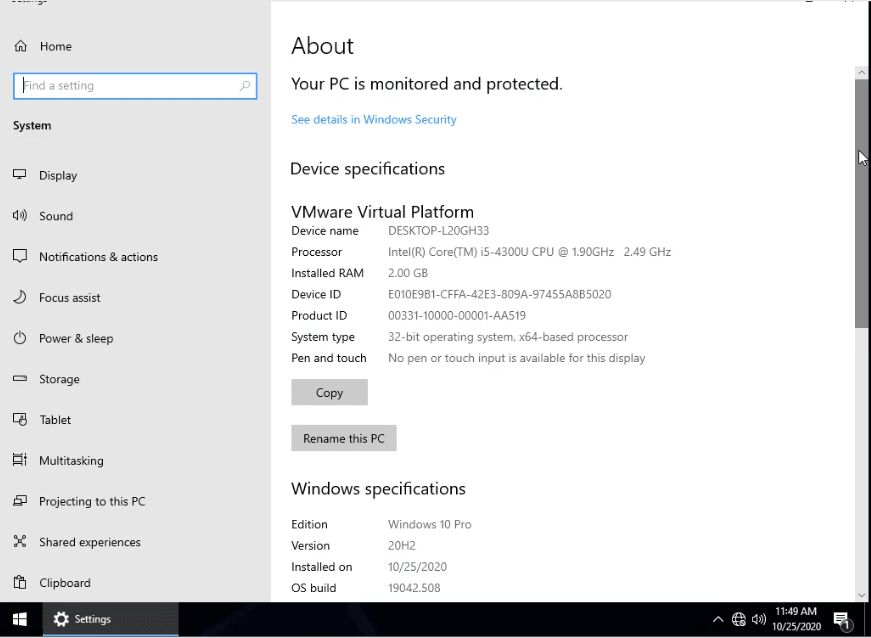Screen dimensions: 871x638
Task: Click version value 20H2
Action: [402, 545]
